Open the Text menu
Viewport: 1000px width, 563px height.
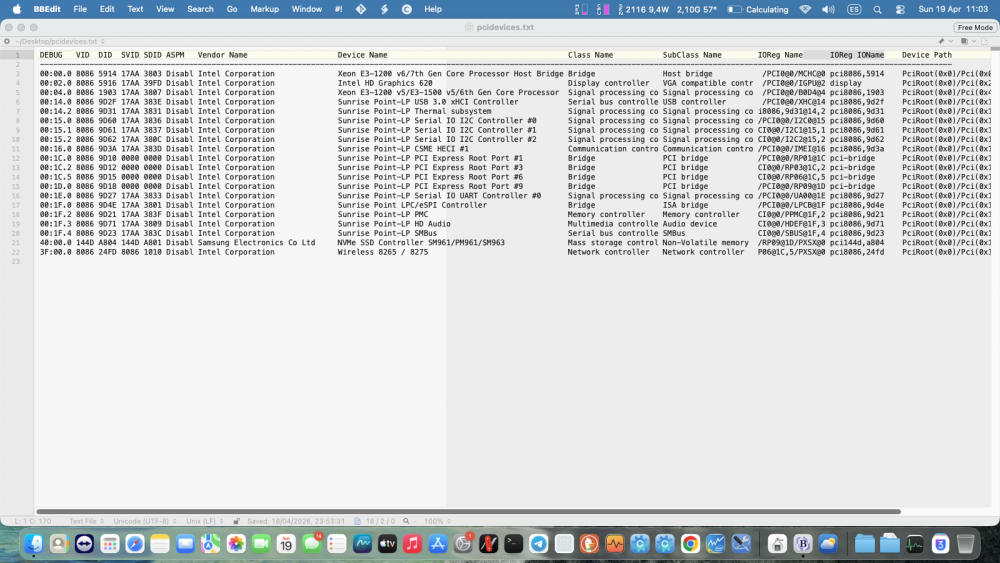tap(135, 9)
